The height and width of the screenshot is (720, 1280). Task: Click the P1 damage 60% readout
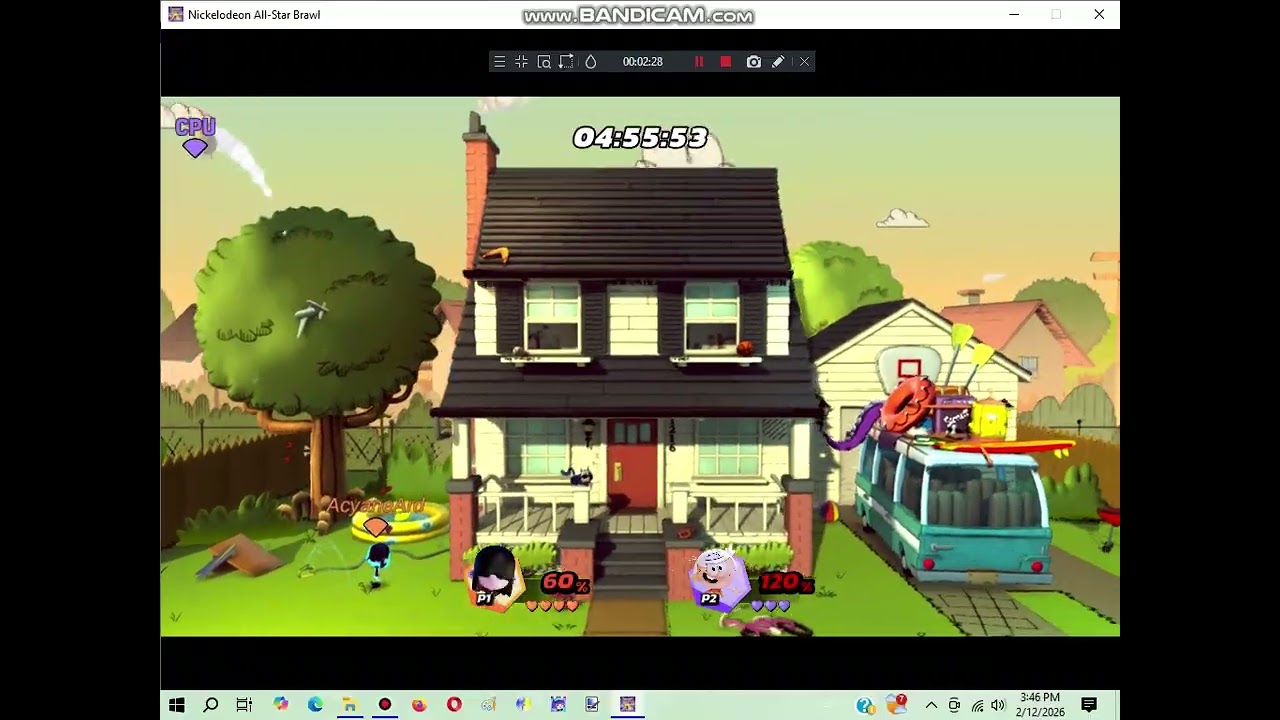pos(565,582)
